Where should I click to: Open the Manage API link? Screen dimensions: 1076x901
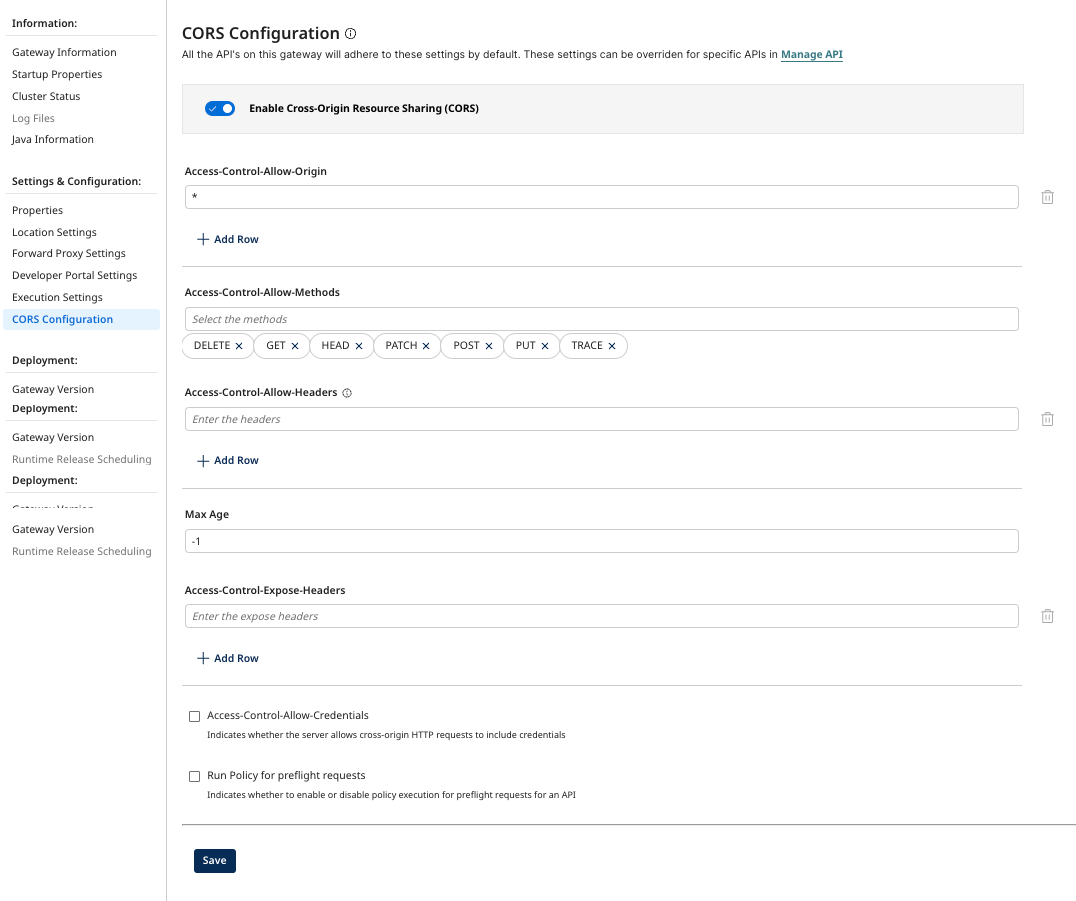tap(811, 54)
